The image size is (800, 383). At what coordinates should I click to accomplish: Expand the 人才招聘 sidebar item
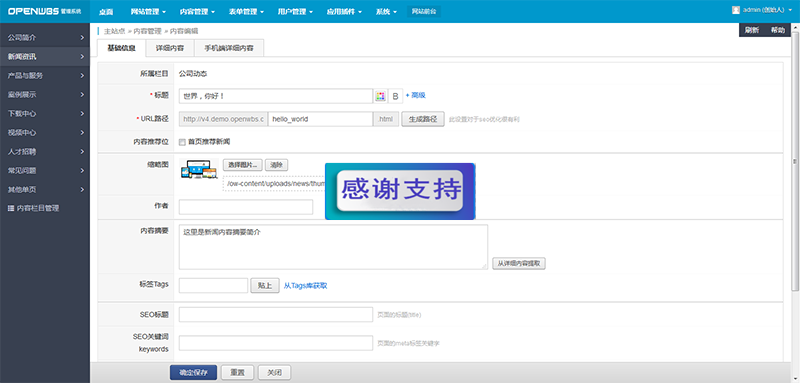click(45, 151)
